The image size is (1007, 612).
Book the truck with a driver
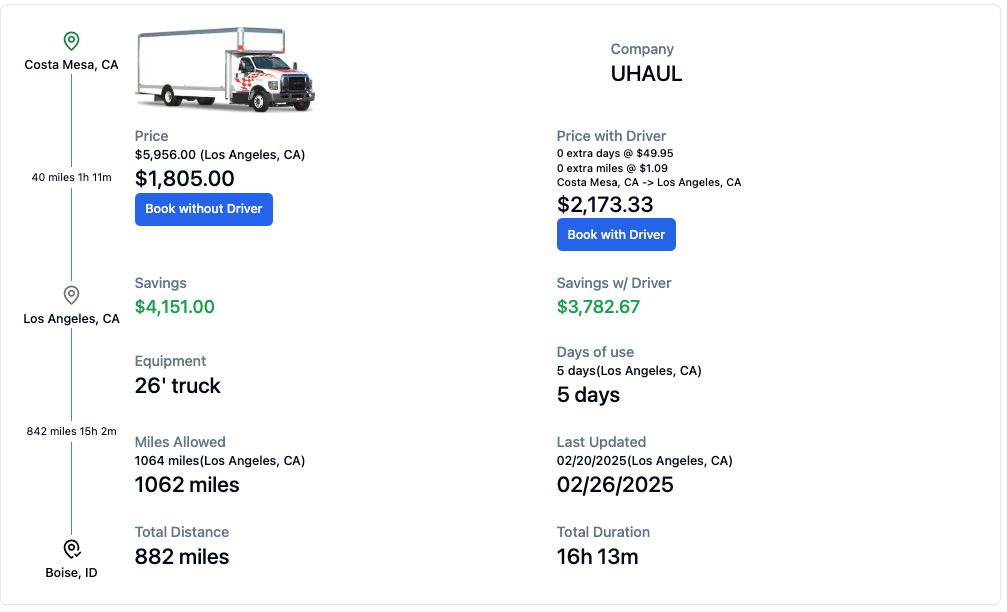[616, 235]
